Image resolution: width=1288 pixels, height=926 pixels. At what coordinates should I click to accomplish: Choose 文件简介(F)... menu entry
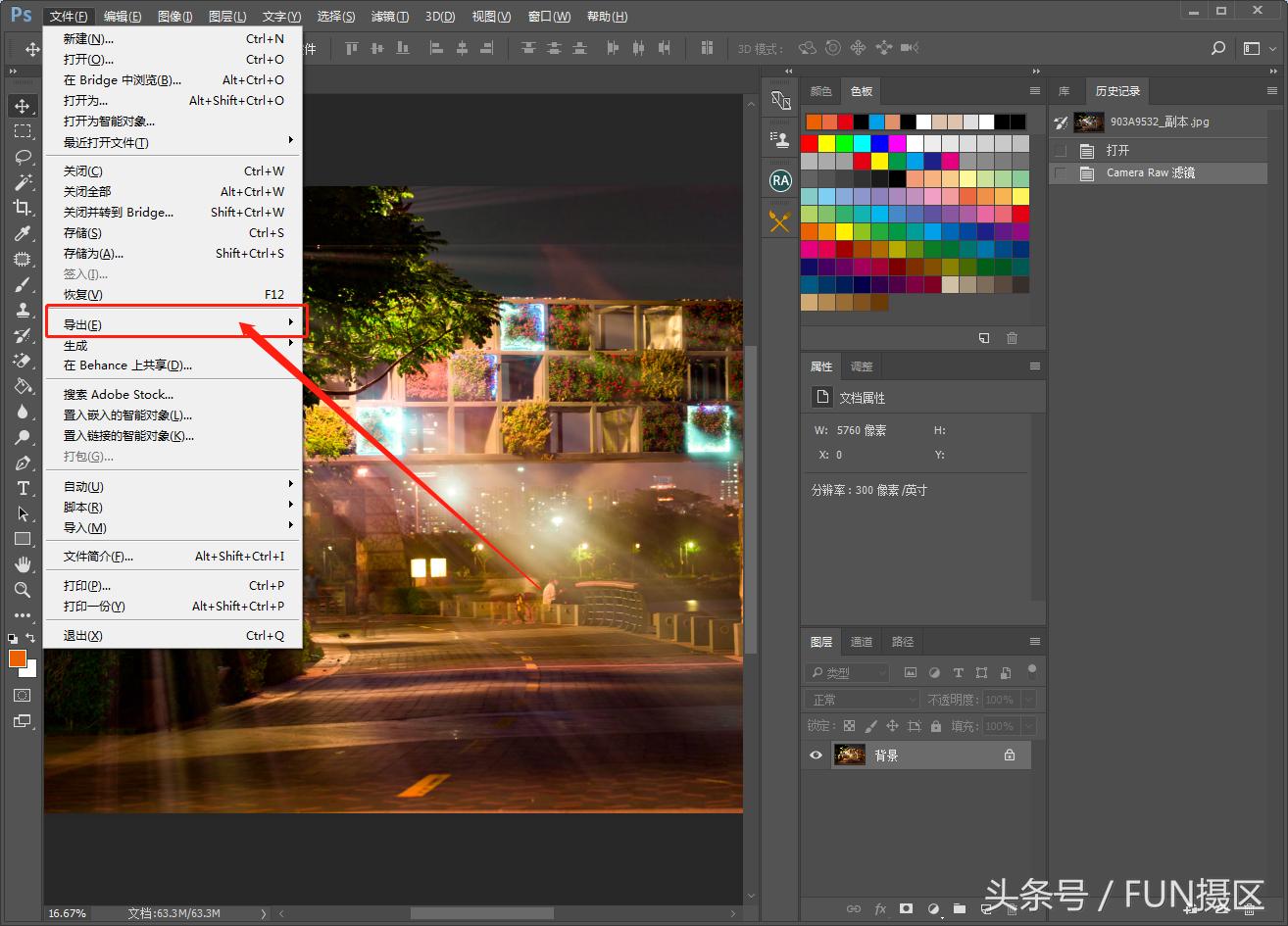click(173, 557)
